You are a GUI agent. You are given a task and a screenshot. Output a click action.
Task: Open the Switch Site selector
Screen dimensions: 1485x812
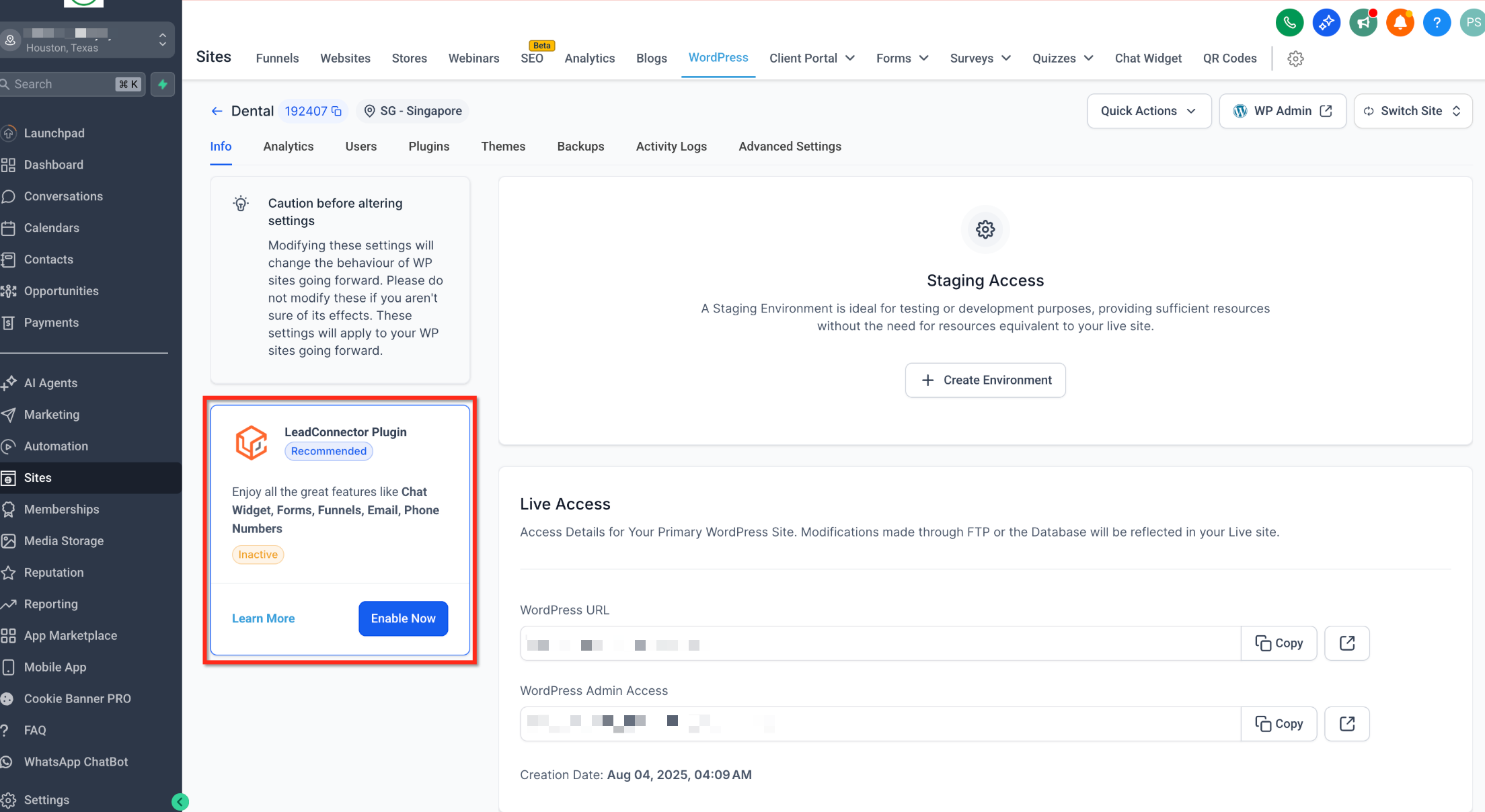coord(1412,111)
